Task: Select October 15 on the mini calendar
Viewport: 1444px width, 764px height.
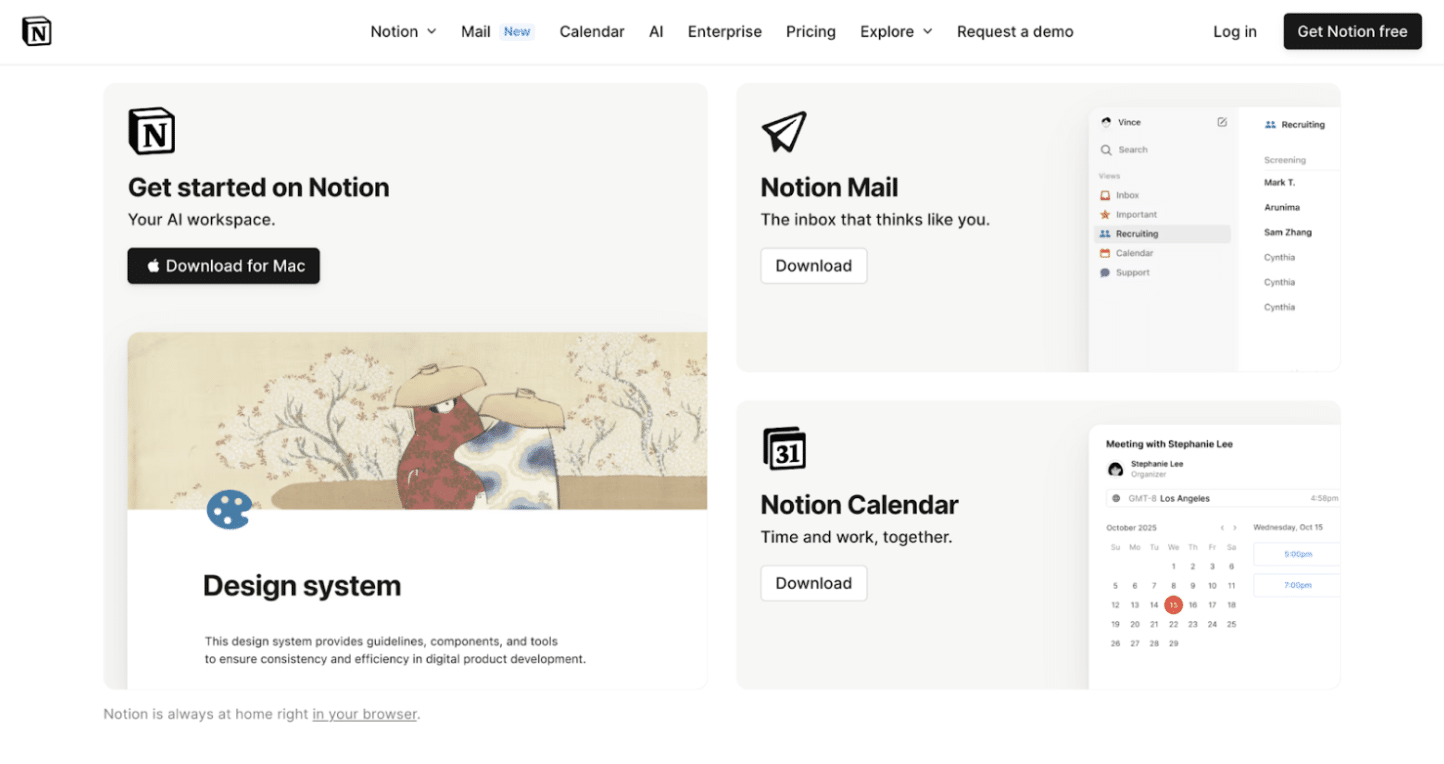Action: pyautogui.click(x=1173, y=604)
